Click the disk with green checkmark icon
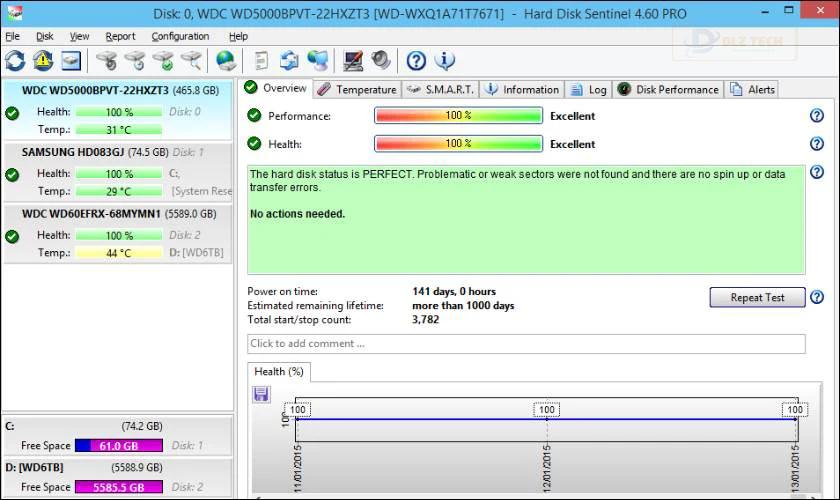 [163, 61]
